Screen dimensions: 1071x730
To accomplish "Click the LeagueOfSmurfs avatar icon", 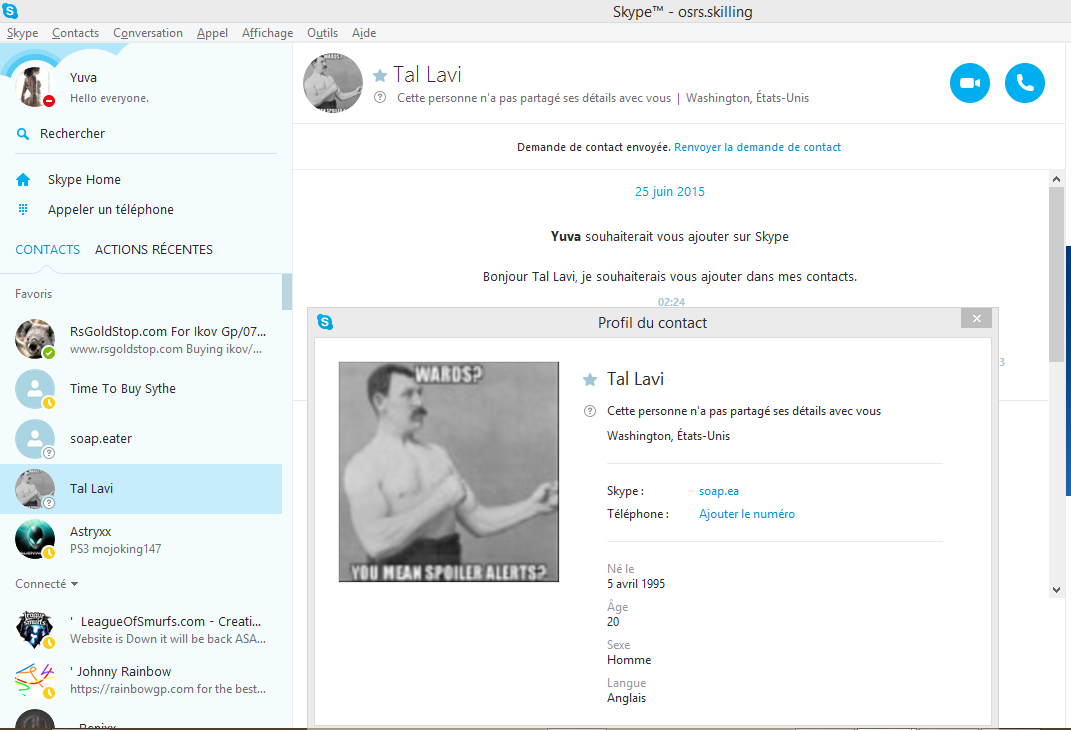I will pos(35,630).
